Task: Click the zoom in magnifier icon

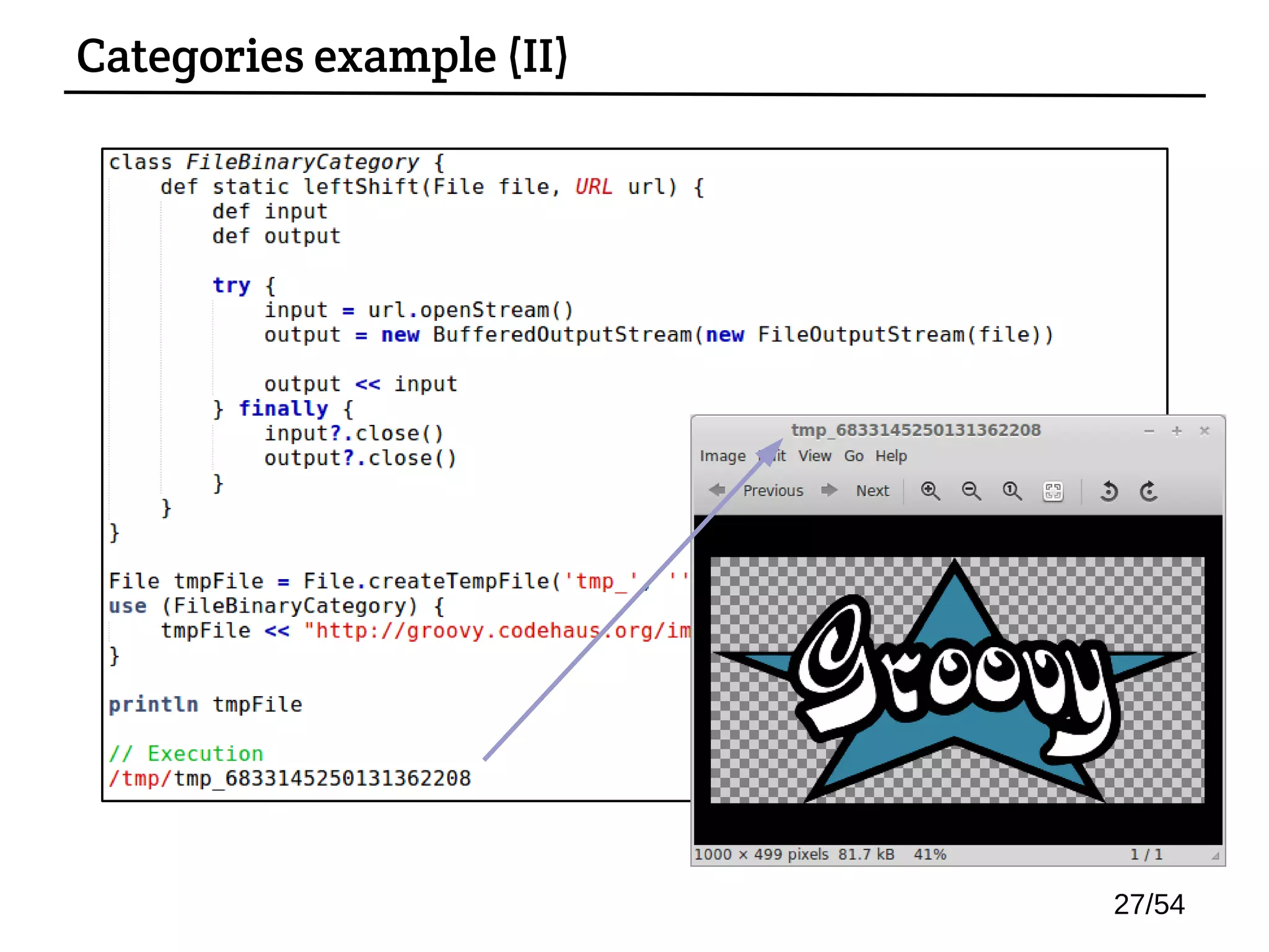Action: coord(930,491)
